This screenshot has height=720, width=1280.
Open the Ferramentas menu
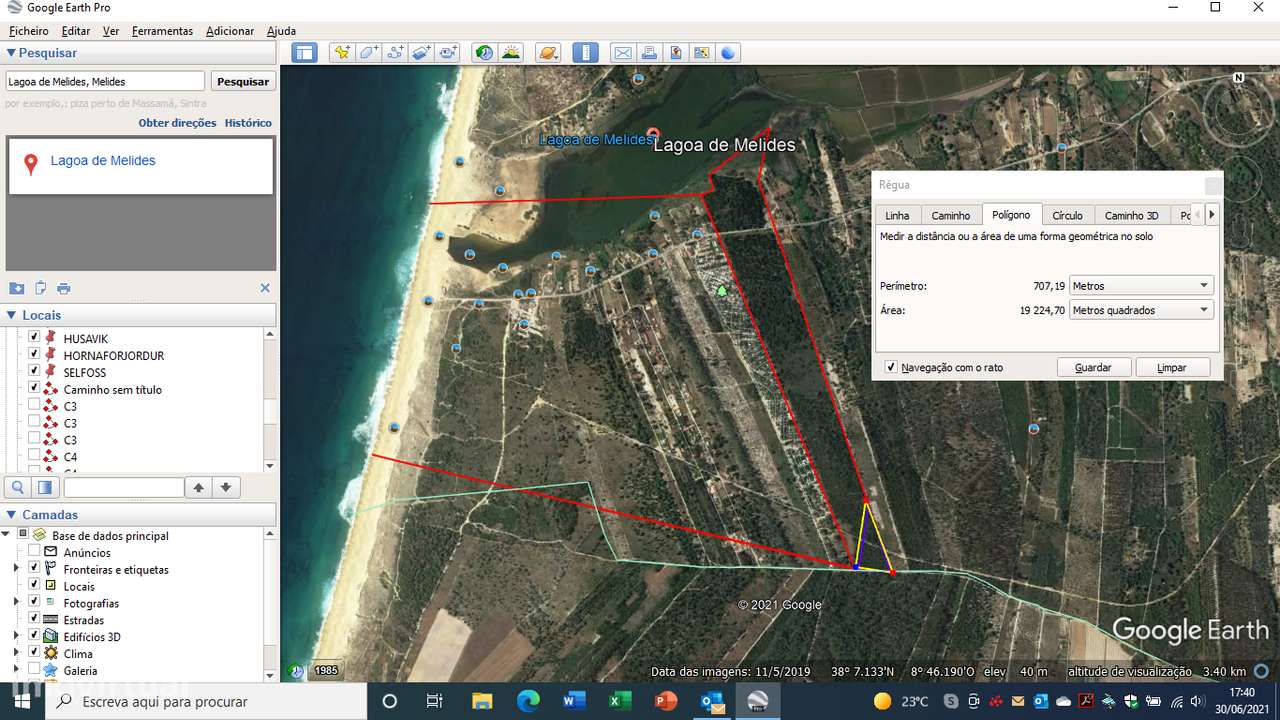click(162, 31)
